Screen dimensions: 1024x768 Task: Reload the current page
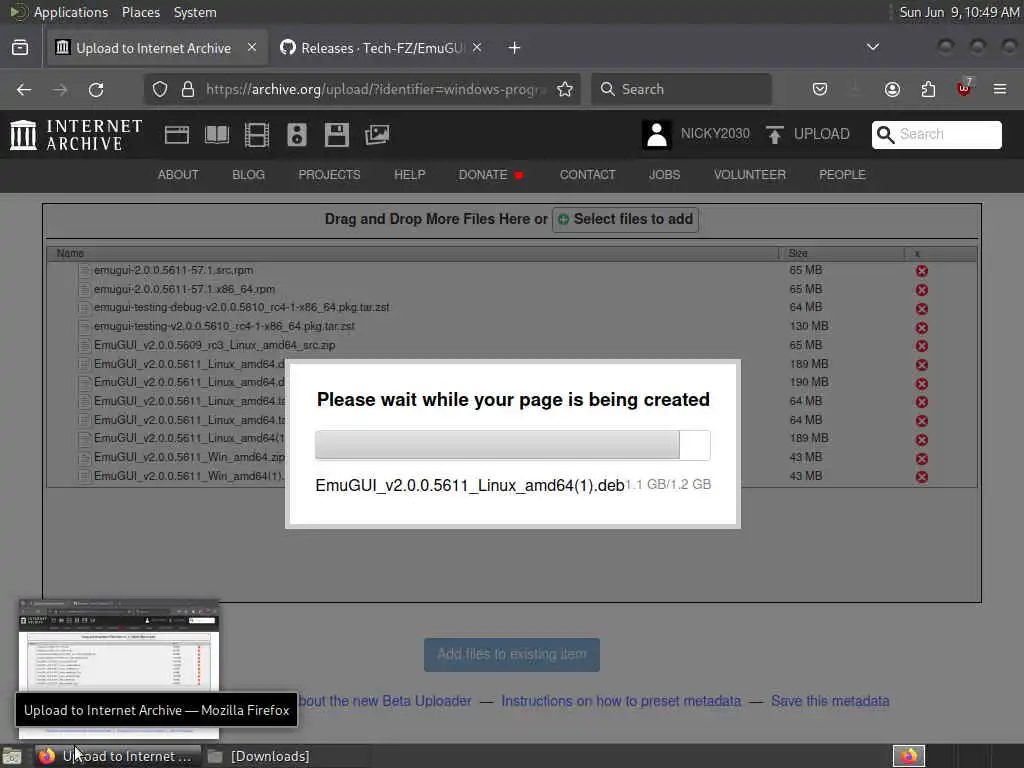(x=96, y=89)
